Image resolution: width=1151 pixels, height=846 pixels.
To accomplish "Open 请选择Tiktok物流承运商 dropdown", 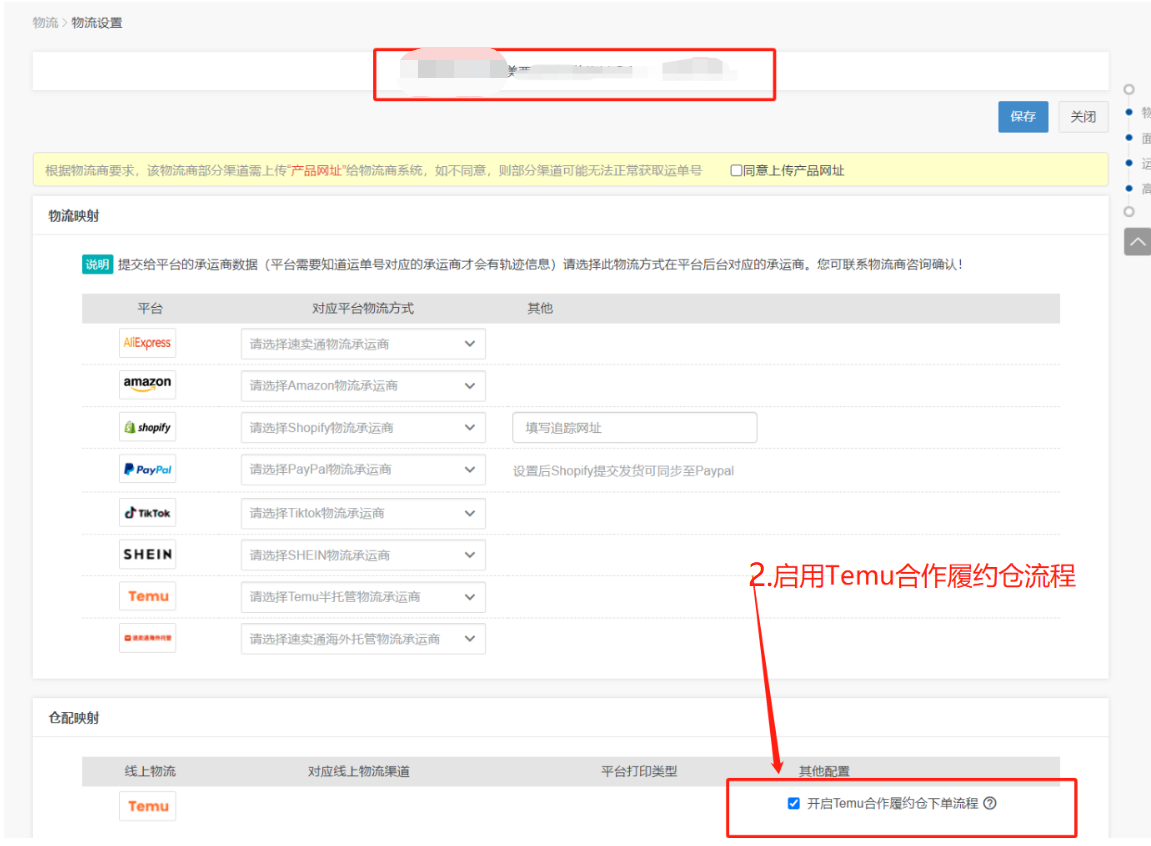I will 363,513.
